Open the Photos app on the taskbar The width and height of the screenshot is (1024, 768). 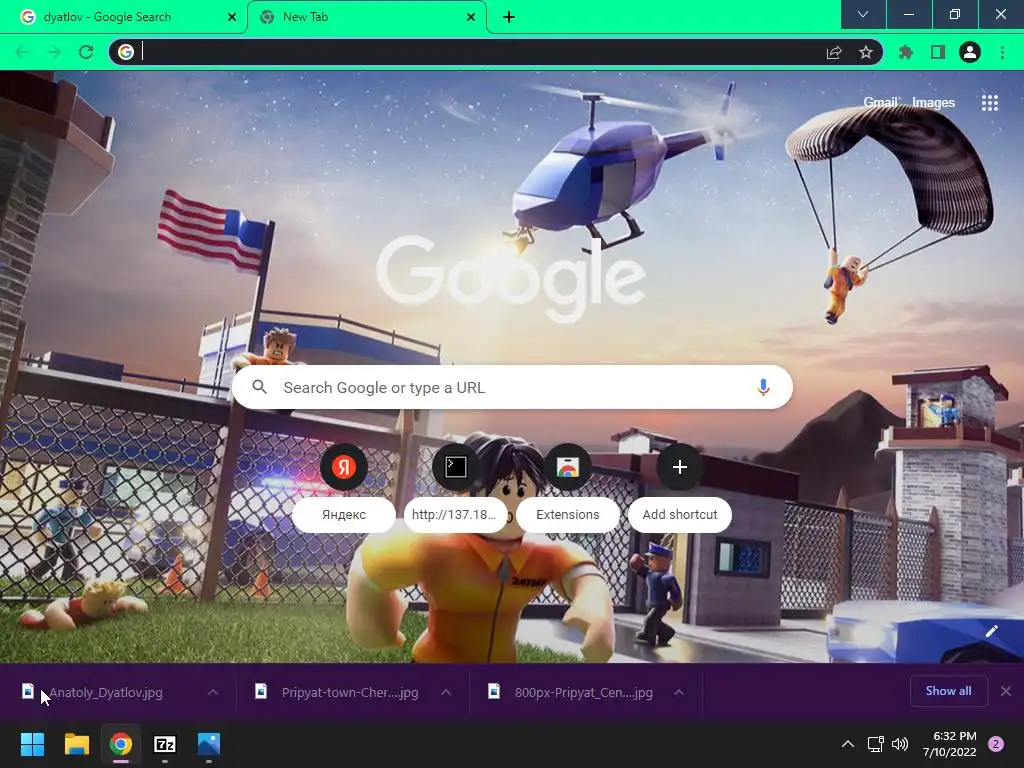pos(209,744)
